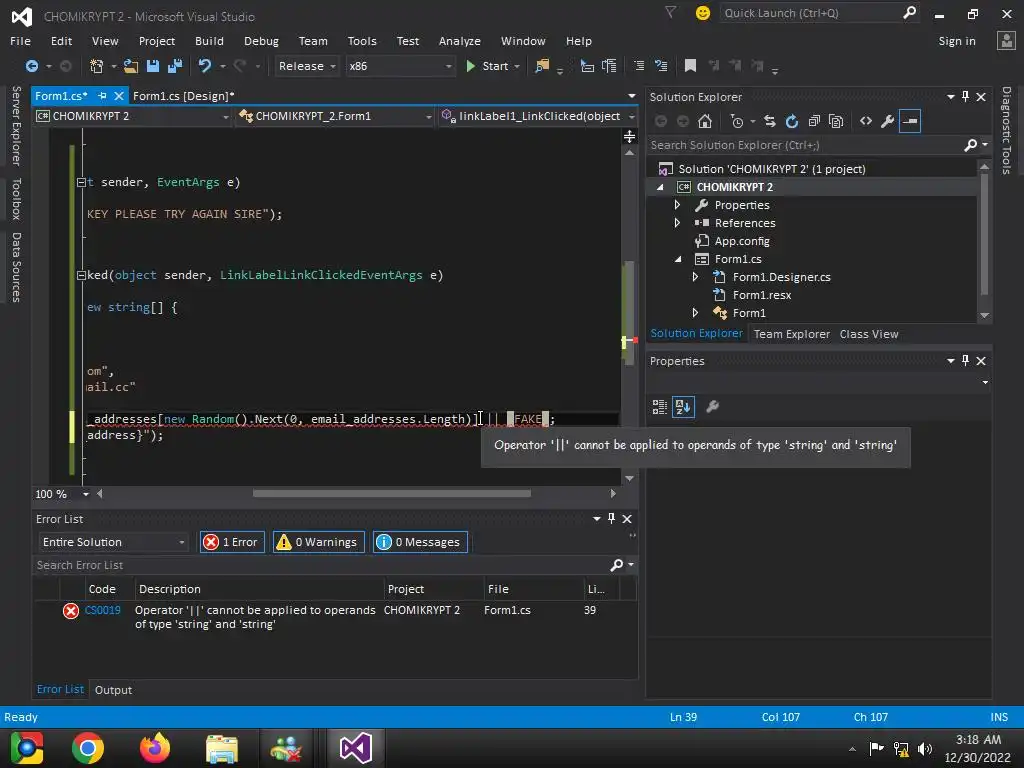Toggle Show All Files in Solution Explorer
The image size is (1024, 768).
pyautogui.click(x=836, y=121)
